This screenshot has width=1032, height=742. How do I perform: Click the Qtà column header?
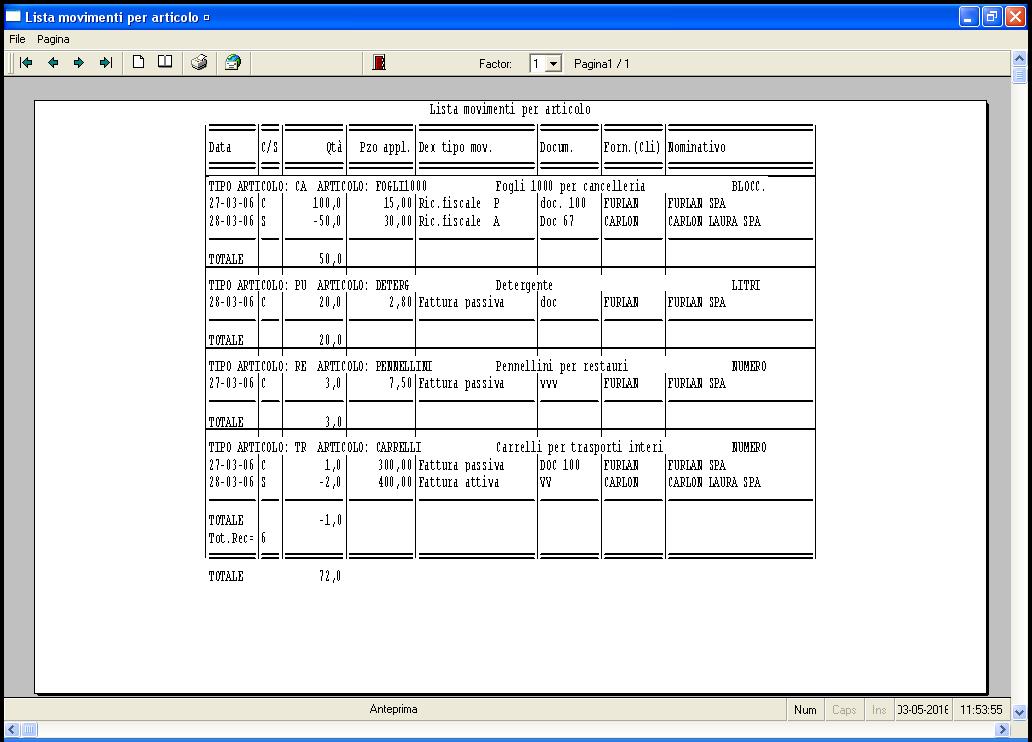334,147
